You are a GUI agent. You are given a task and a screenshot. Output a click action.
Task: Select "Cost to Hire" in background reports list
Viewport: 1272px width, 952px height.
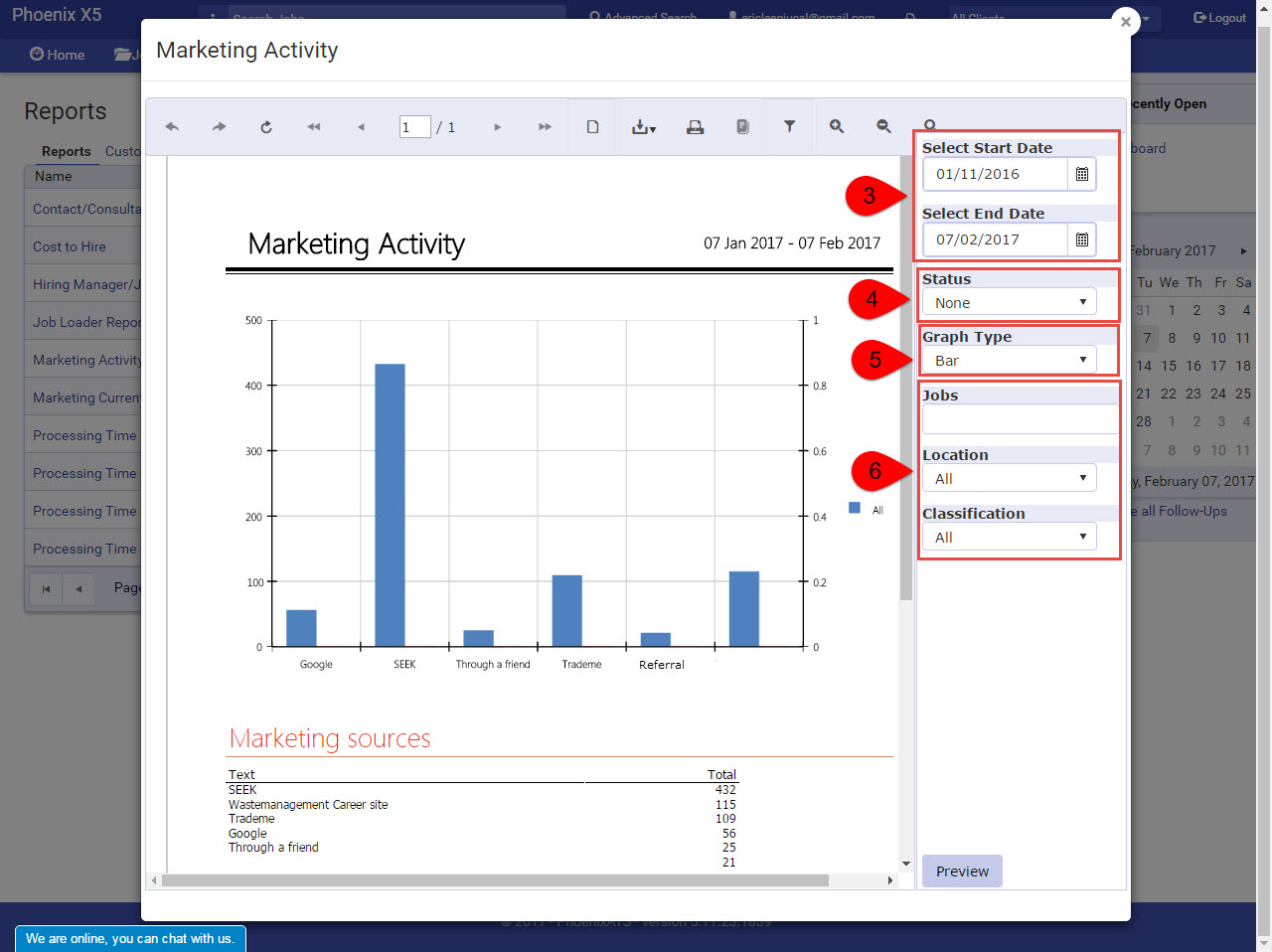pyautogui.click(x=70, y=246)
